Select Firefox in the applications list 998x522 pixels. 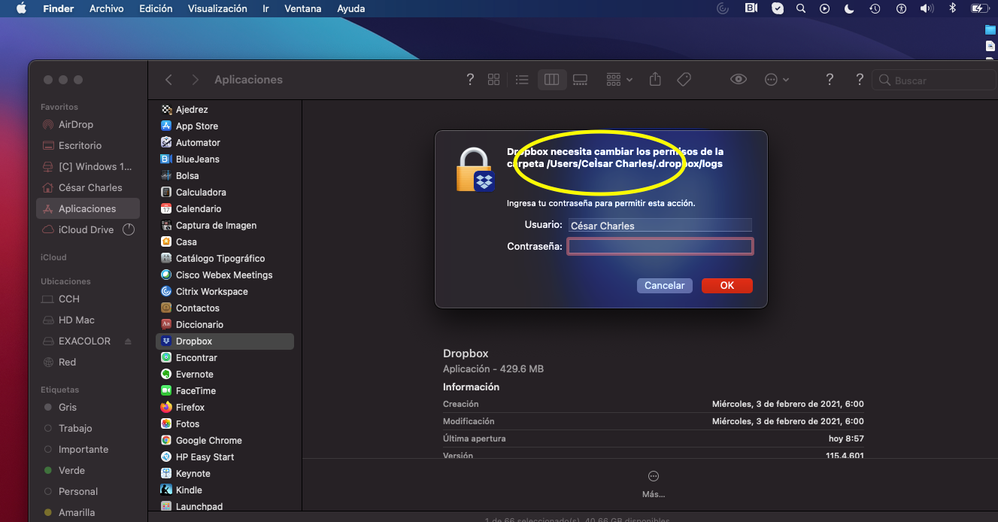225,407
